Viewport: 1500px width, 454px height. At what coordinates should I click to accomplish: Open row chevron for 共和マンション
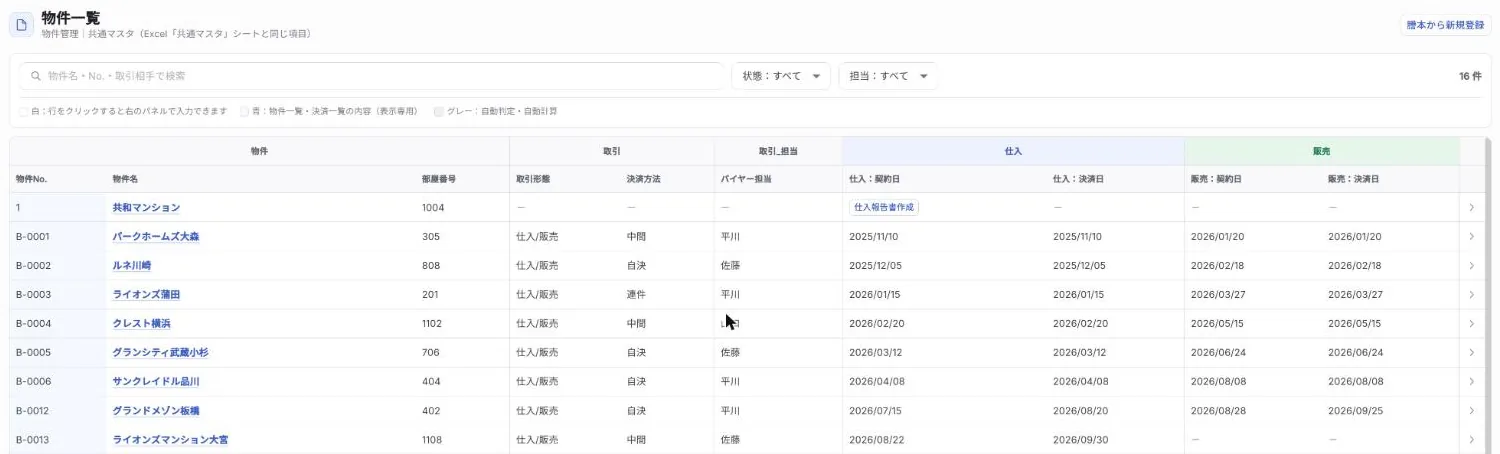1471,207
